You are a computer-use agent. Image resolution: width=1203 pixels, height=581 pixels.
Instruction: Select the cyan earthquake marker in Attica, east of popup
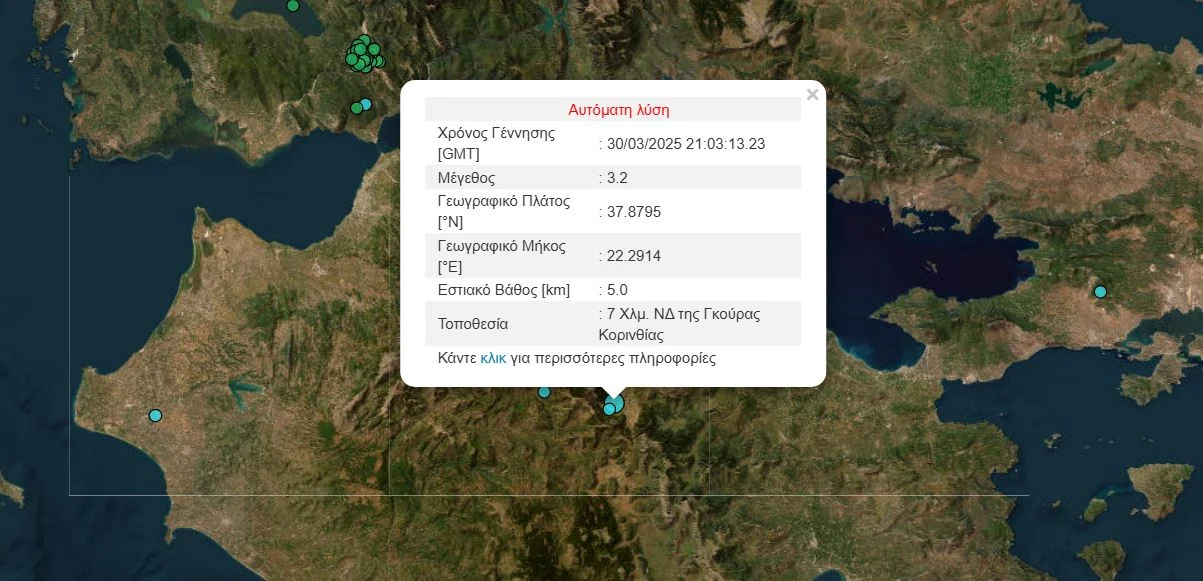click(x=1100, y=292)
